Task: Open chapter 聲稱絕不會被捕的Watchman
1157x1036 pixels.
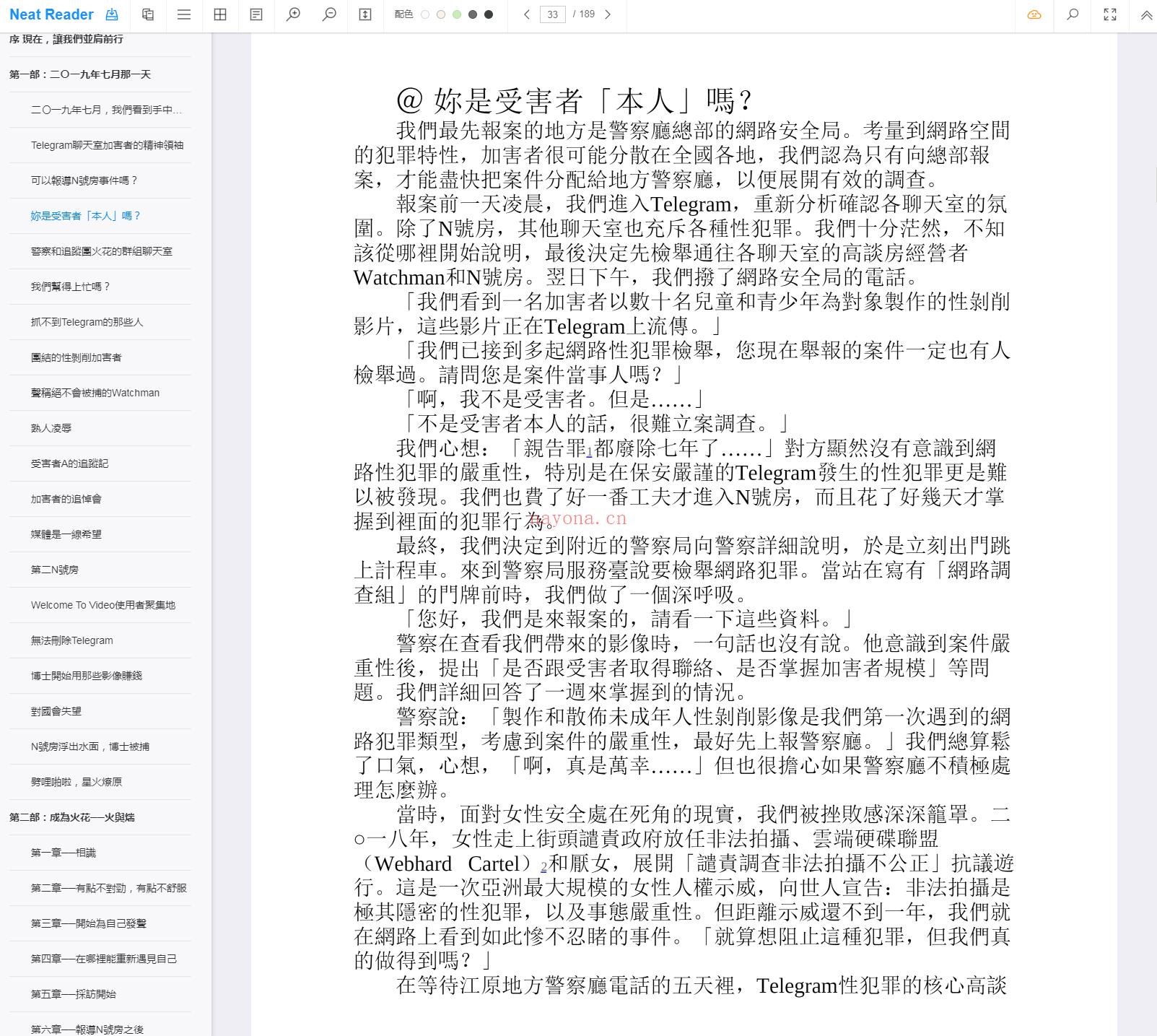Action: click(95, 393)
